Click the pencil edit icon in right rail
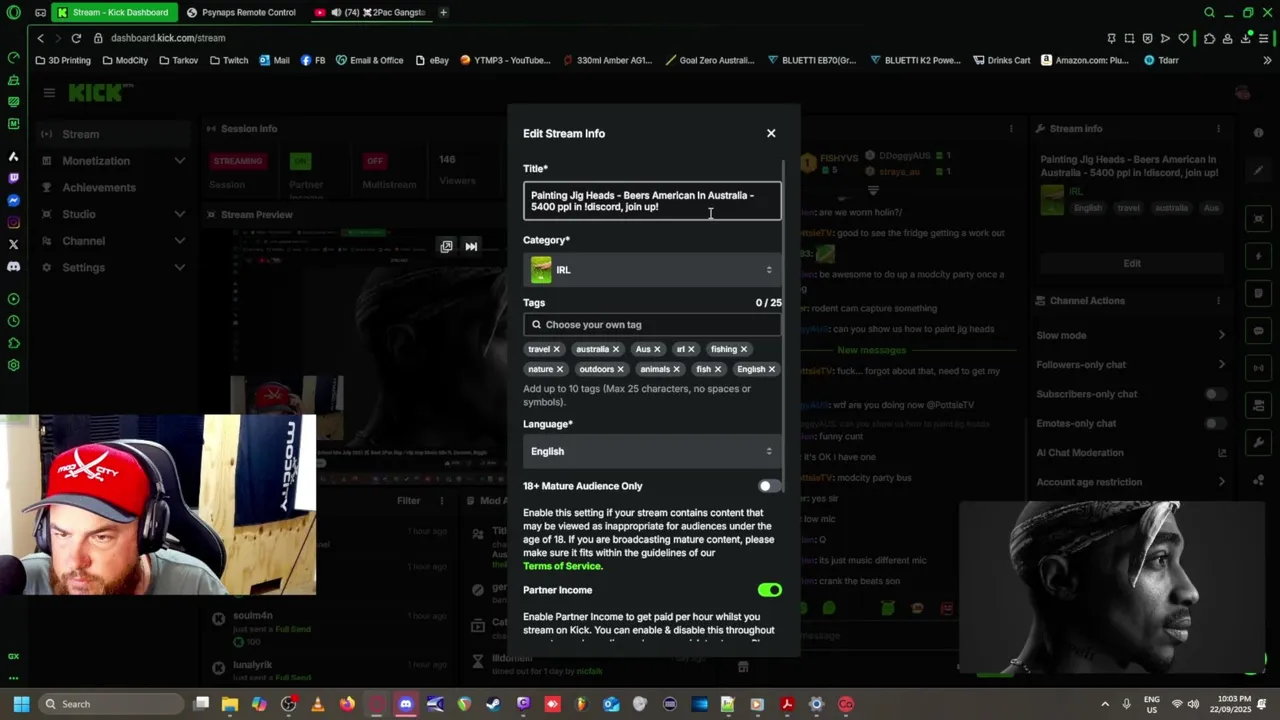The image size is (1280, 720). point(1258,171)
